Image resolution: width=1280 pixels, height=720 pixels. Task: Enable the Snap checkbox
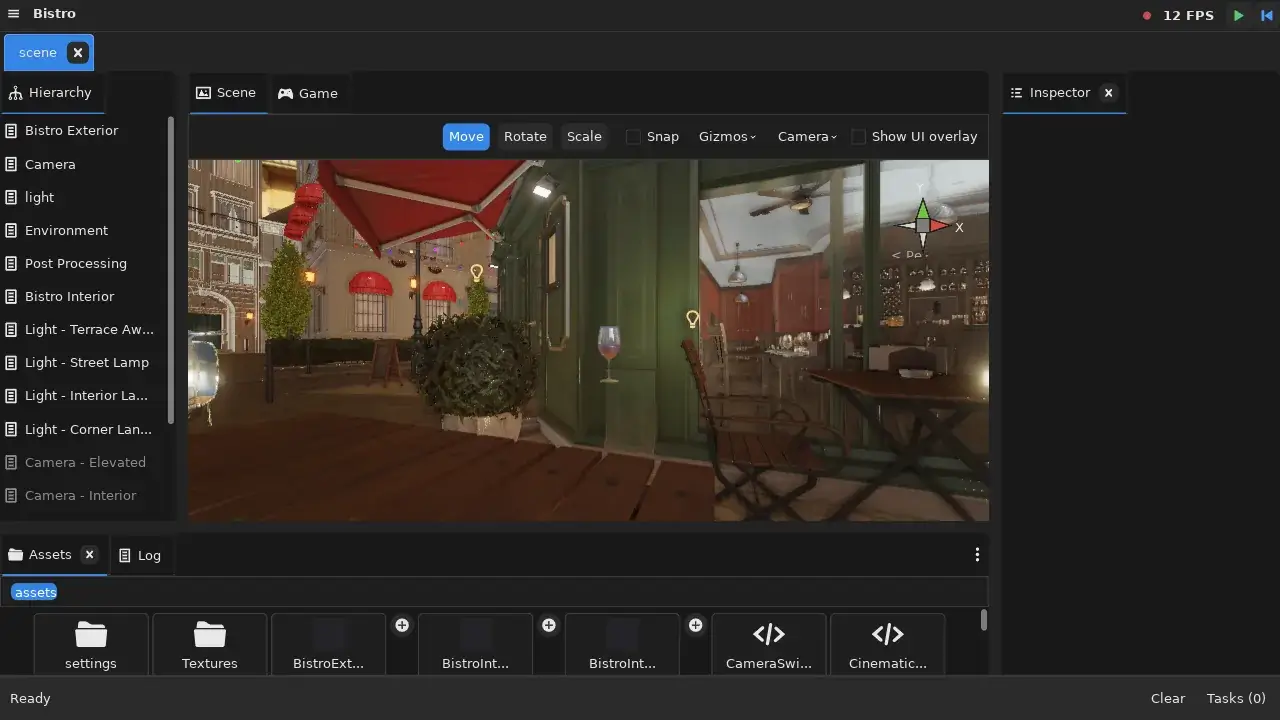tap(633, 137)
